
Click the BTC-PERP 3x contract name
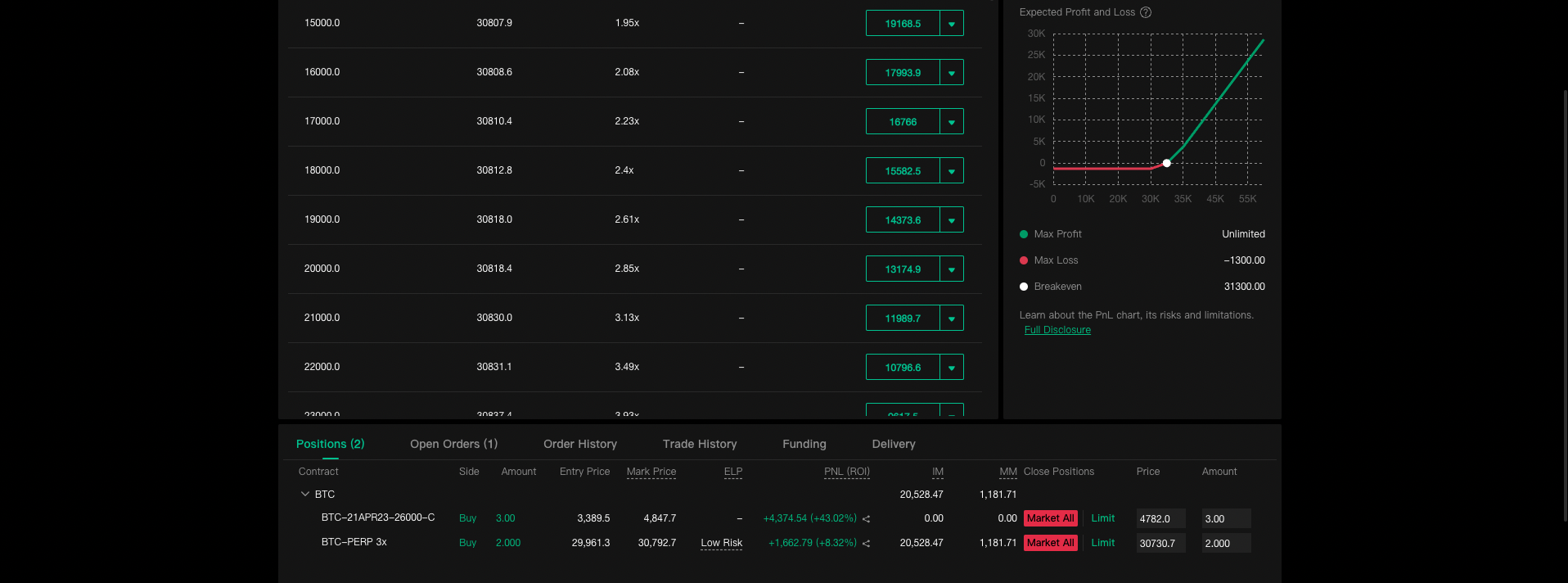pyautogui.click(x=354, y=542)
